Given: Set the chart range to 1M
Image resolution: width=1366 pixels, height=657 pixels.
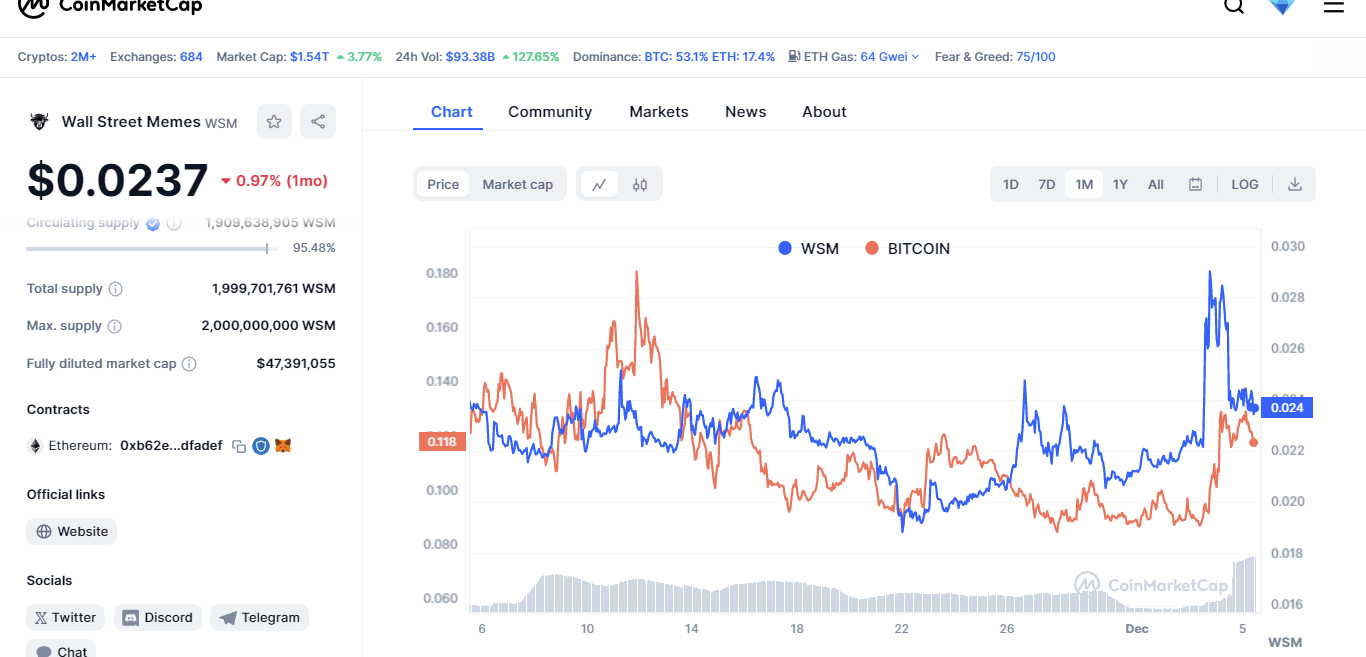Looking at the screenshot, I should 1084,184.
